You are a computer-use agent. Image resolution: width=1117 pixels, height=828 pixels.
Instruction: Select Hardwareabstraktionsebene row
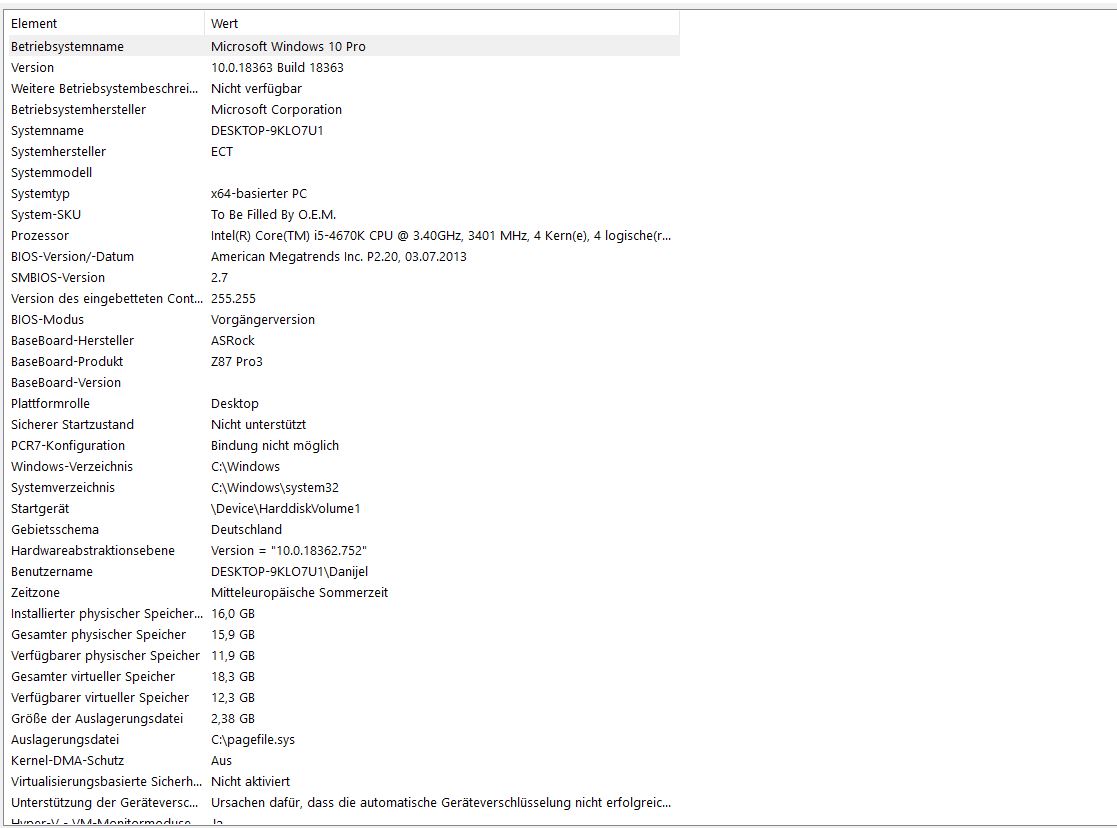click(343, 551)
